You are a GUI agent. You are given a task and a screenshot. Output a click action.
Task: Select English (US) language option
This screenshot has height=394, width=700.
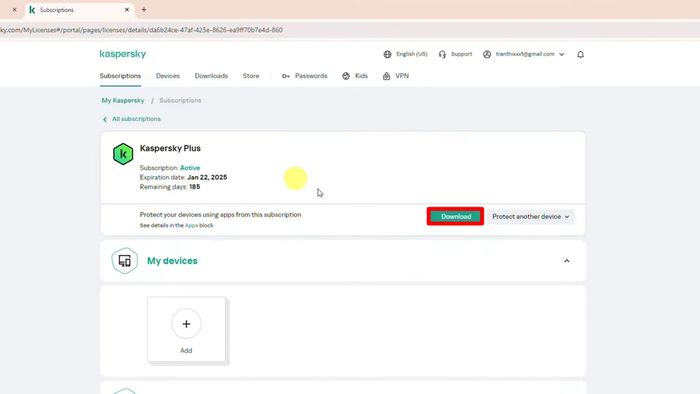pos(412,54)
